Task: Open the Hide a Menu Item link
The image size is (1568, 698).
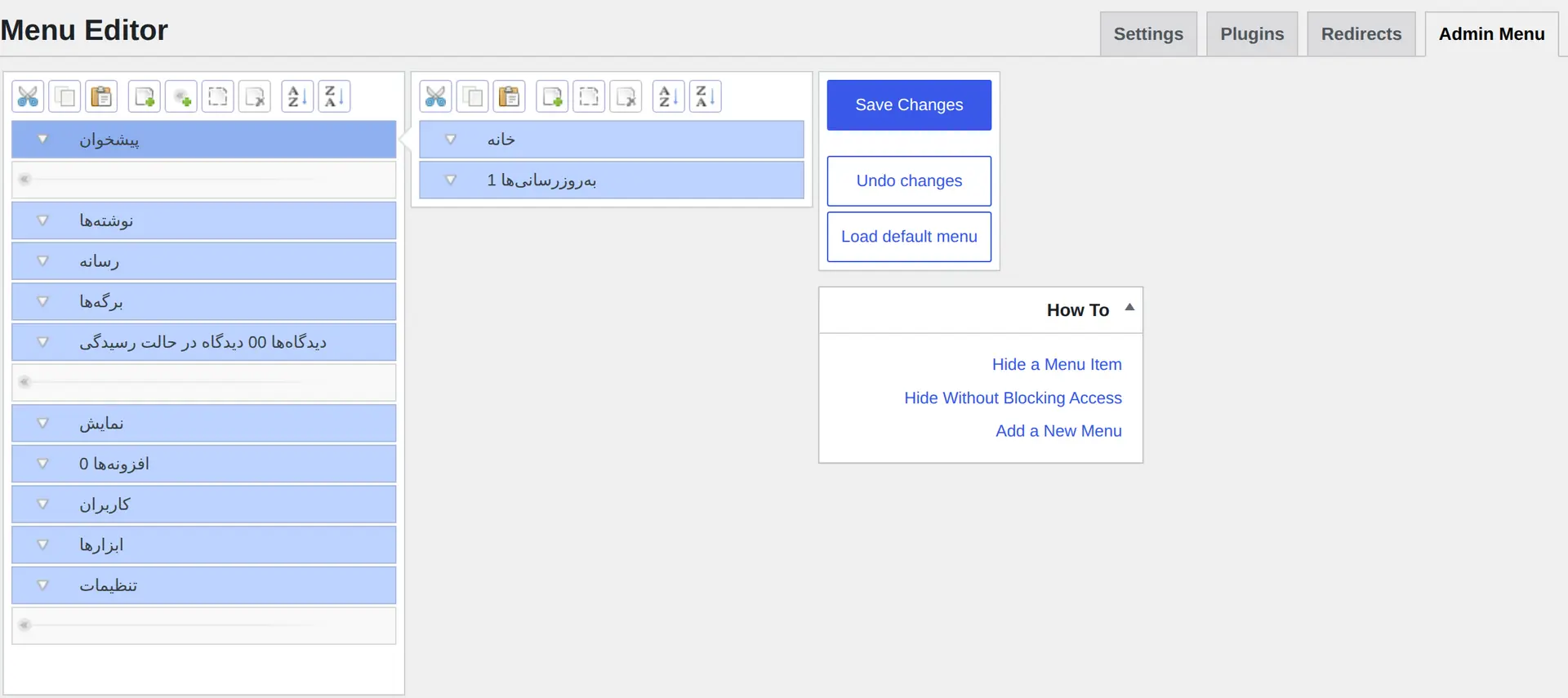Action: 1057,365
